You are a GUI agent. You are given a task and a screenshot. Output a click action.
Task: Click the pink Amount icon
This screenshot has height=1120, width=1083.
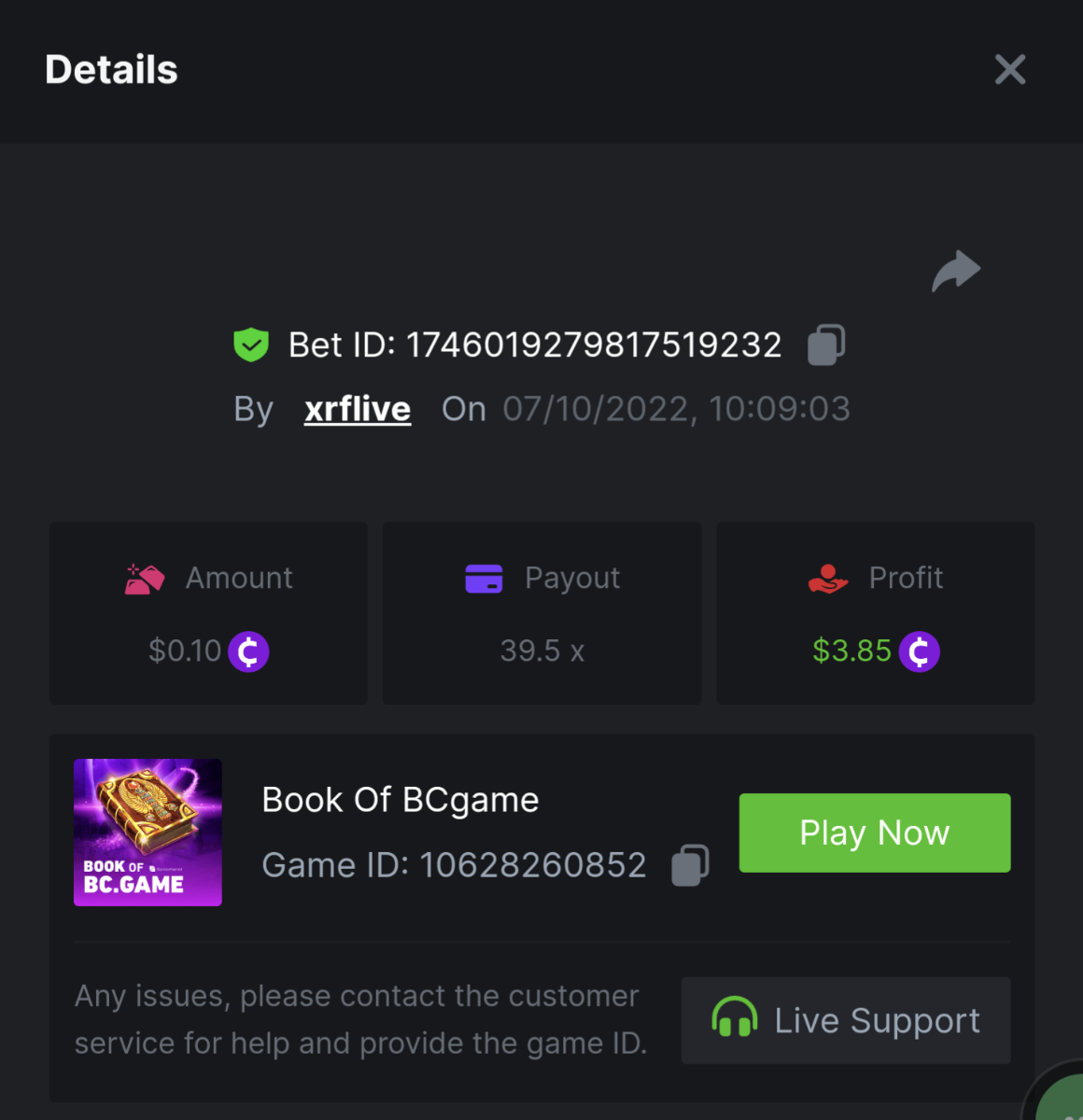pos(145,579)
